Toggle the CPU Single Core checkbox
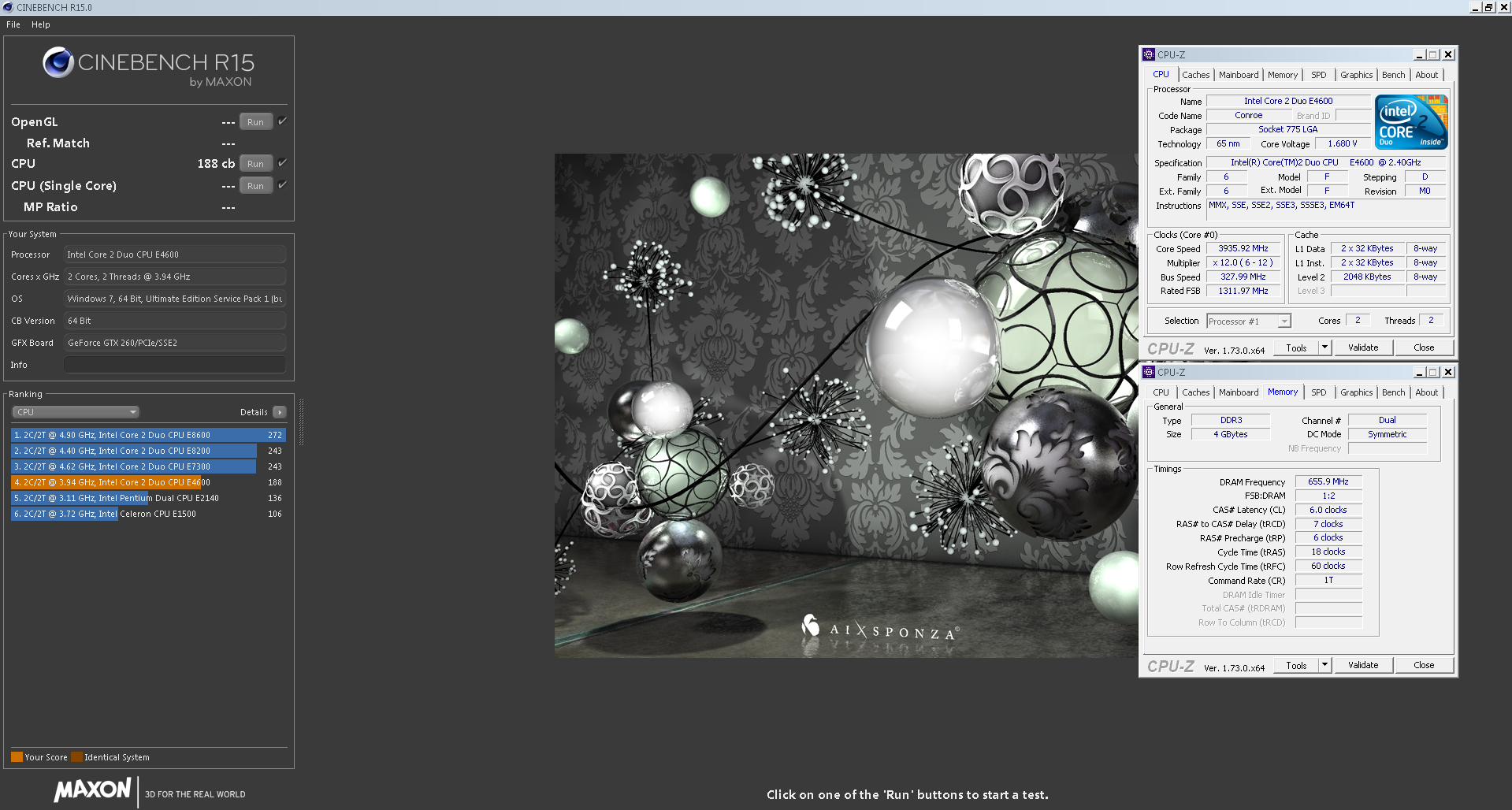1512x810 pixels. coord(282,185)
